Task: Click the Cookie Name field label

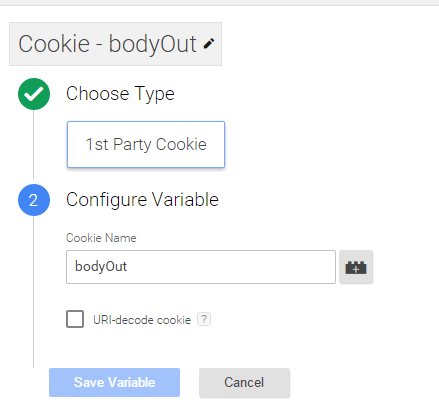Action: (x=101, y=238)
